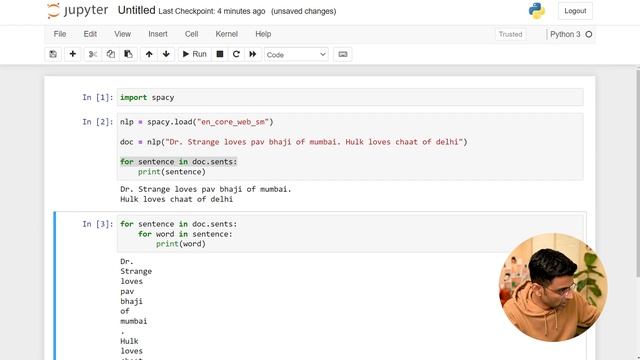Copy selected cells icon
This screenshot has width=640, height=360.
point(110,54)
